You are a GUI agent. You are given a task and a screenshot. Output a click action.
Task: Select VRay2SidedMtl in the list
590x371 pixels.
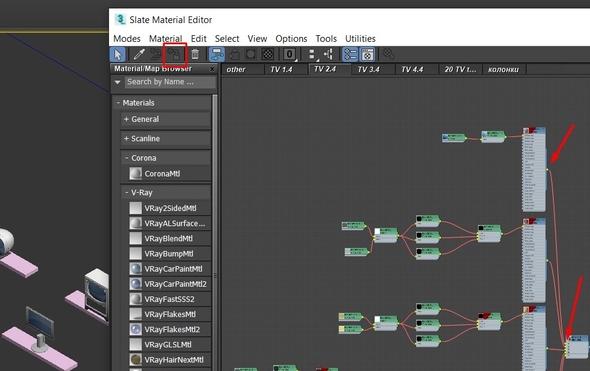click(169, 208)
